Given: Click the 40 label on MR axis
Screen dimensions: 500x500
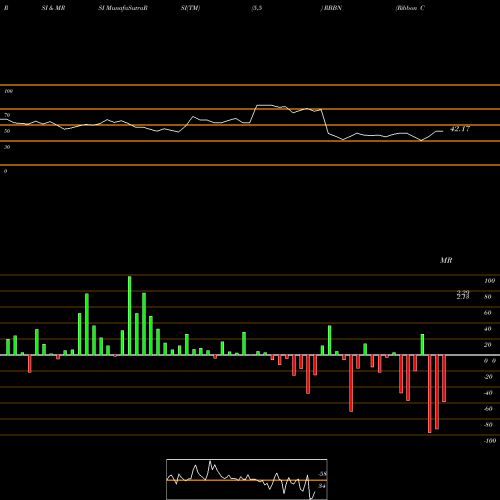Looking at the screenshot, I should coord(488,329).
